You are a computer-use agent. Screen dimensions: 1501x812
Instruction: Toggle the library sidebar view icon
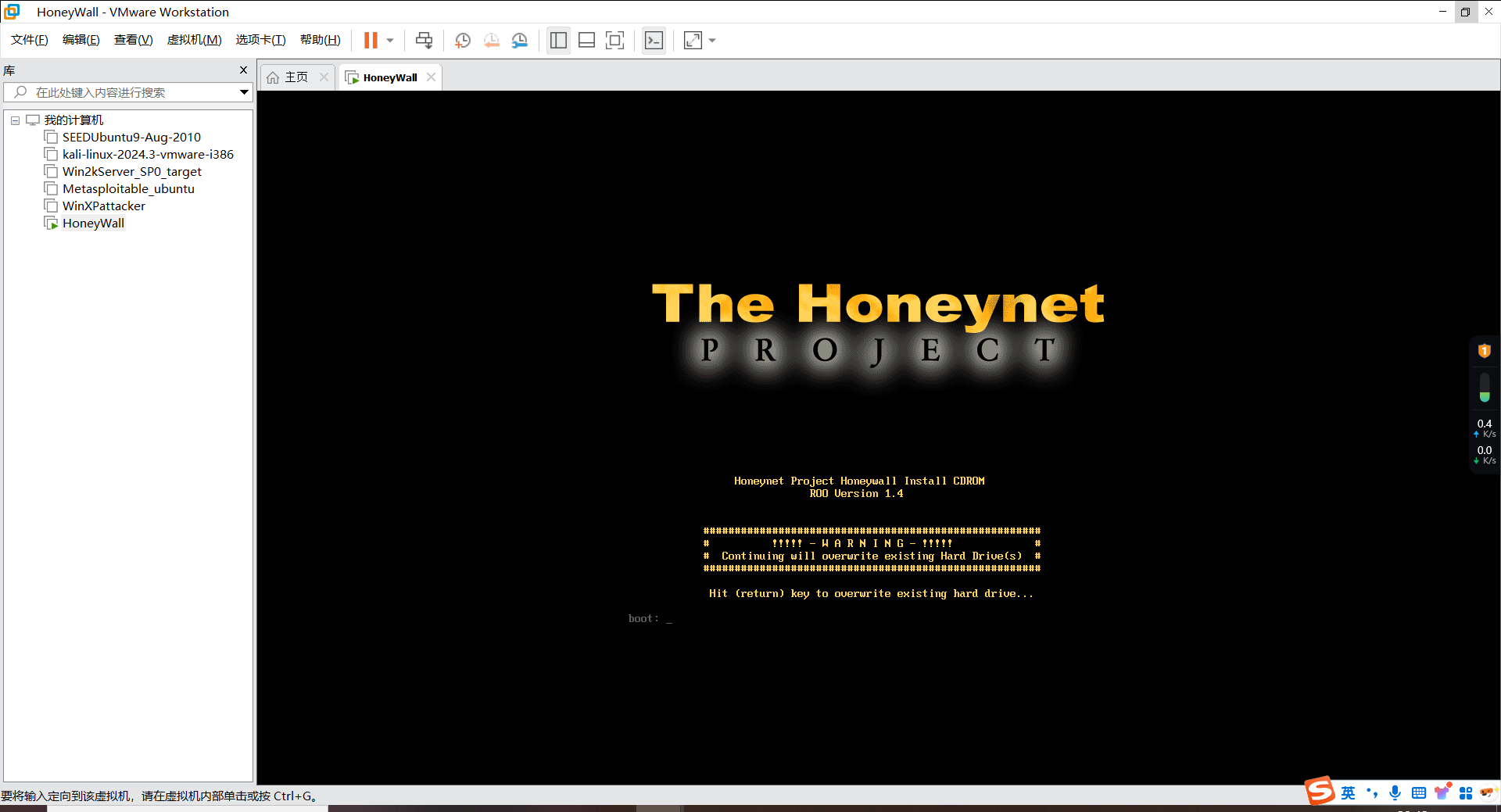[558, 40]
